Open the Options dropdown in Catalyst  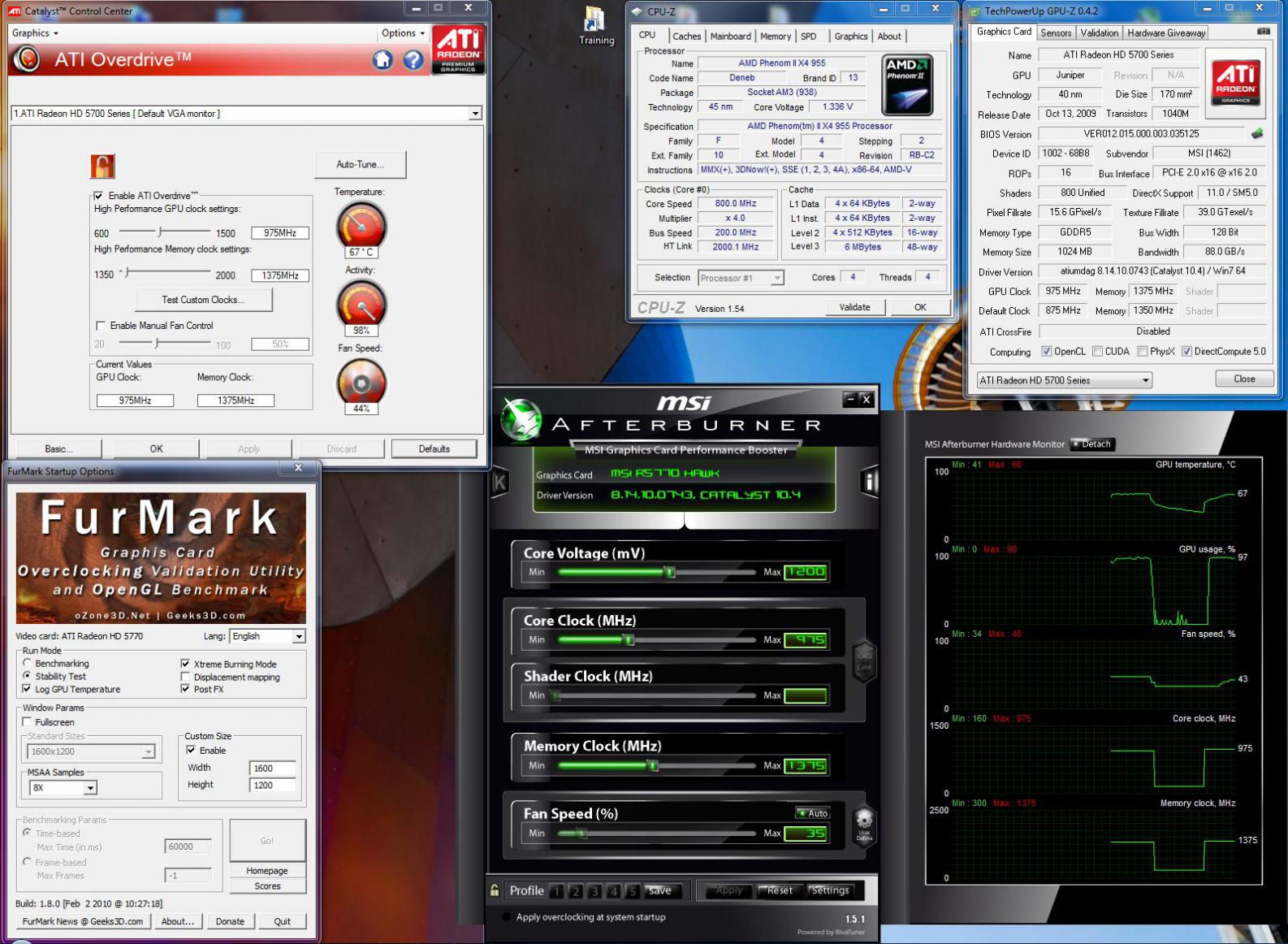(x=403, y=32)
